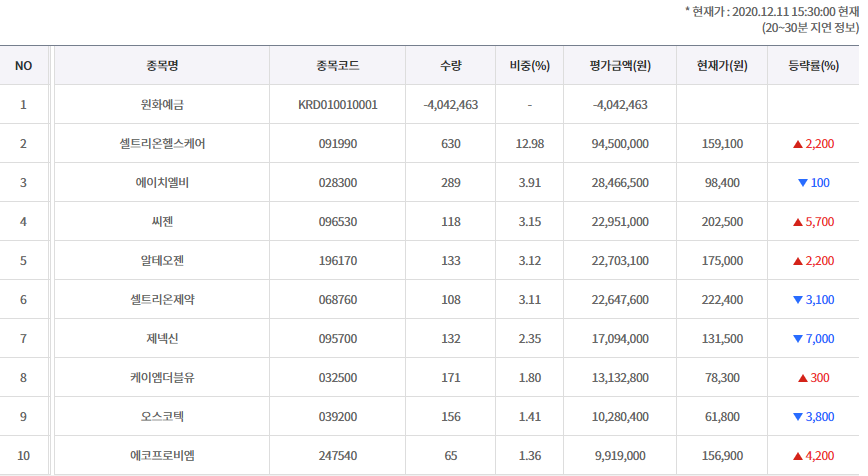Viewport: 868px width, 476px height.
Task: Select the 셀트리온헬스케어 stock name
Action: [162, 144]
